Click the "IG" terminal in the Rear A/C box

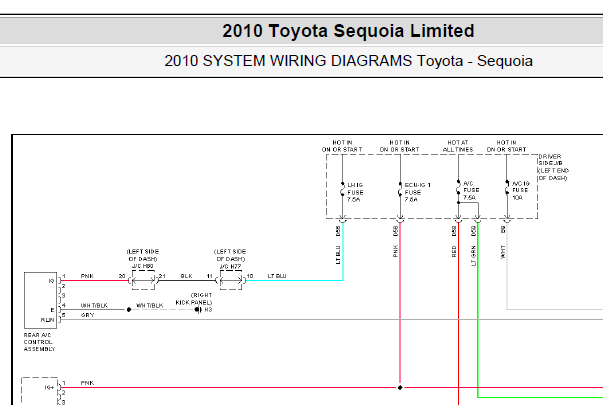[x=51, y=281]
